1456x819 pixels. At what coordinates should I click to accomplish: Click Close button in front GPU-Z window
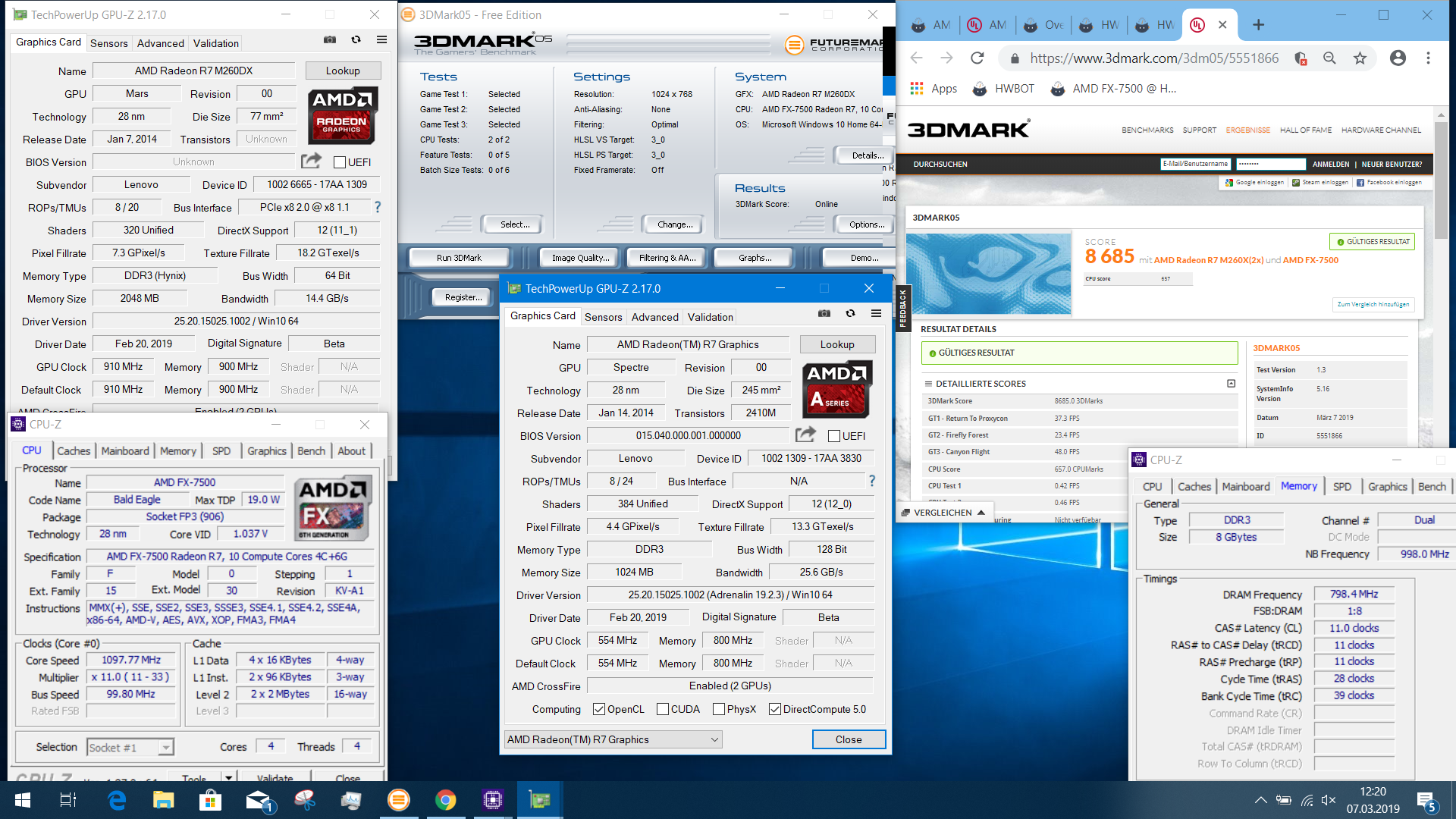pos(849,739)
